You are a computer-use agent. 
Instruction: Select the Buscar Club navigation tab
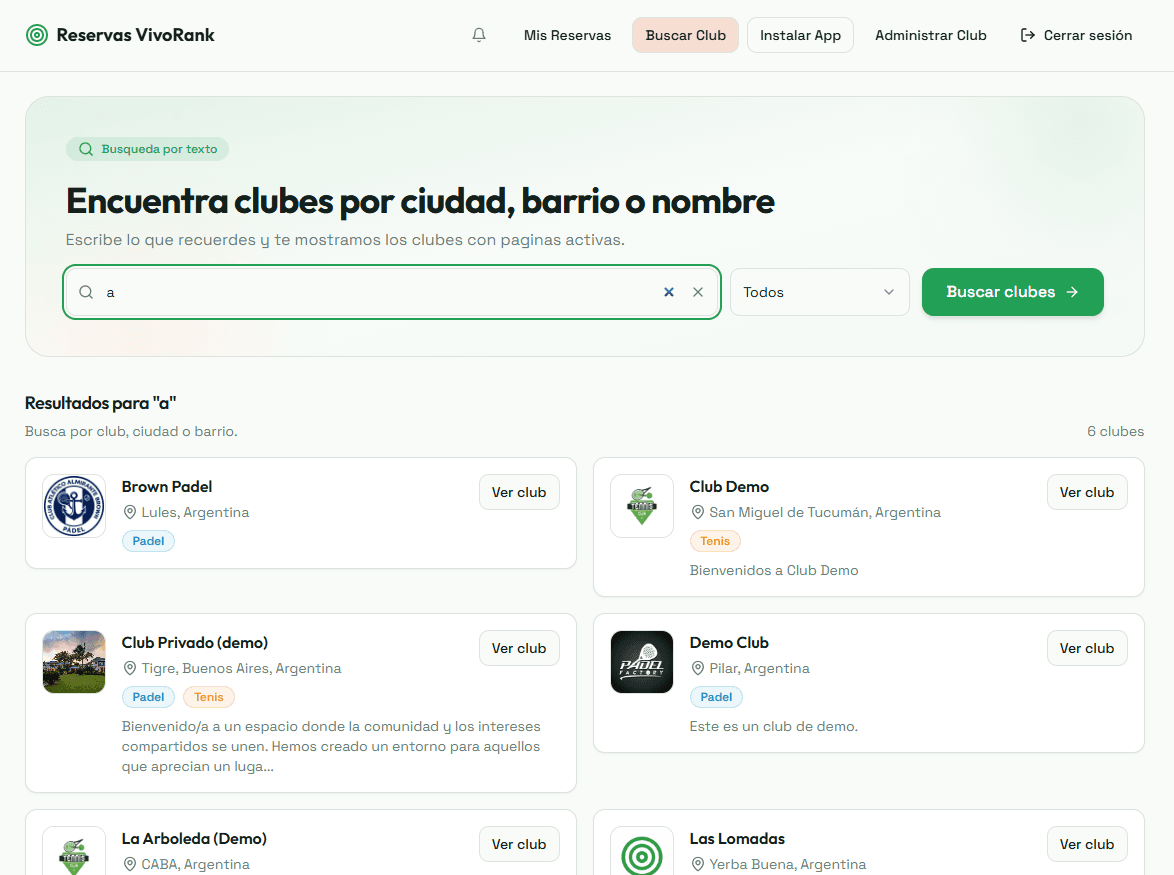click(x=685, y=35)
